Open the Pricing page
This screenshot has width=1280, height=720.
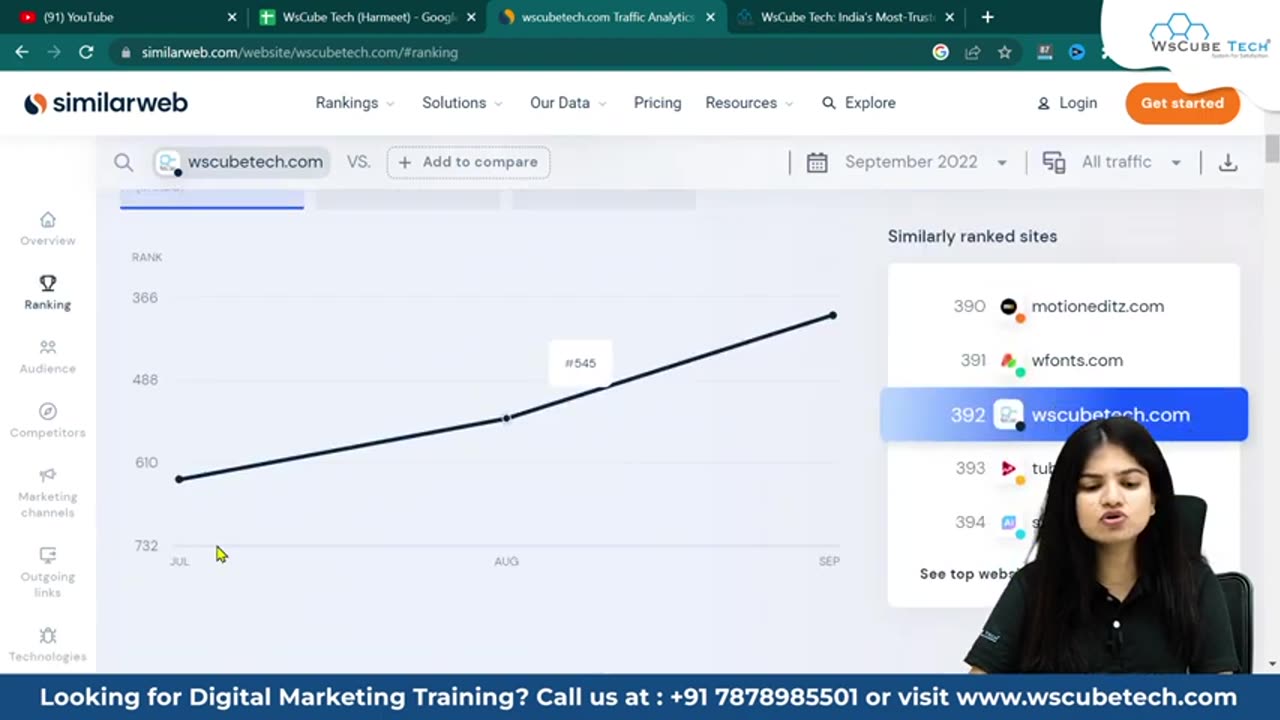pyautogui.click(x=657, y=103)
